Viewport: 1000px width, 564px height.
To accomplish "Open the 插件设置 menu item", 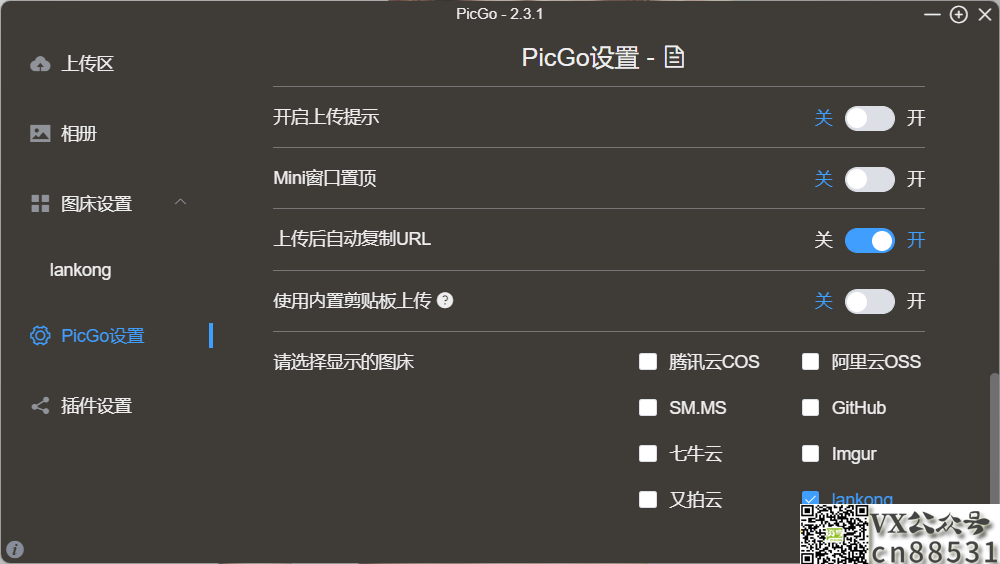I will point(96,406).
